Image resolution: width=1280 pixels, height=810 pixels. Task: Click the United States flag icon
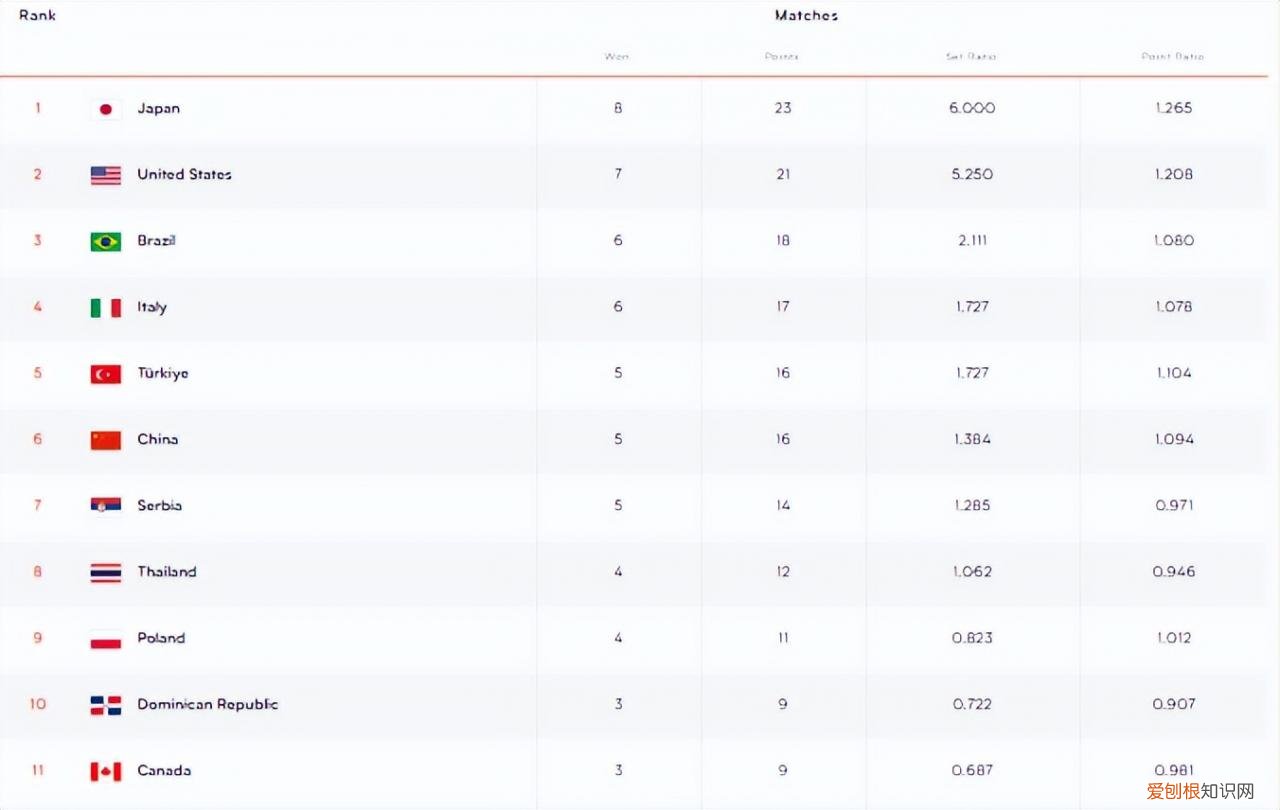point(106,175)
